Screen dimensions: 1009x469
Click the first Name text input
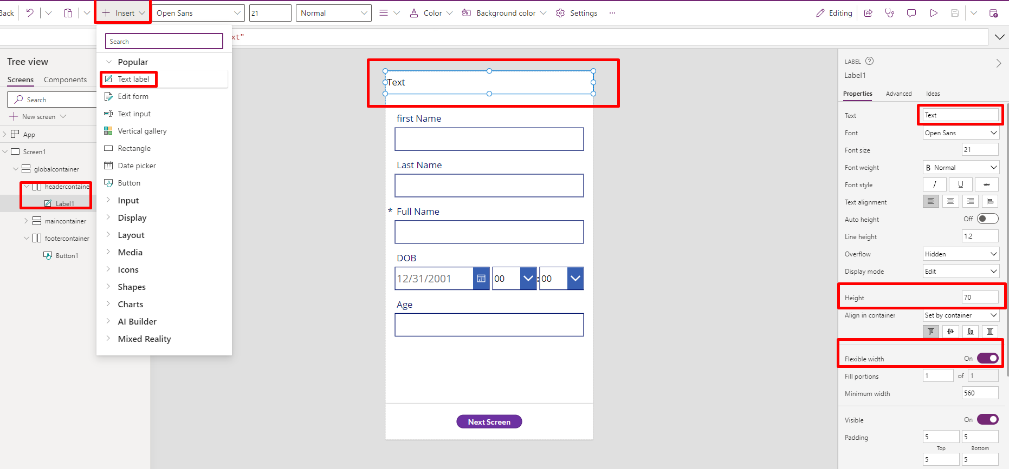tap(489, 139)
